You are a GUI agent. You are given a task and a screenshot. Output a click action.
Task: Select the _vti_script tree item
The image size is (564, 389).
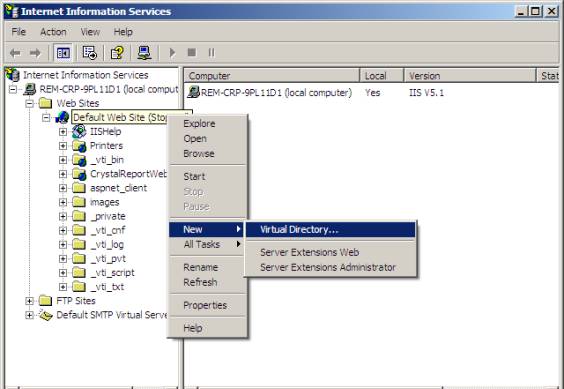[112, 273]
